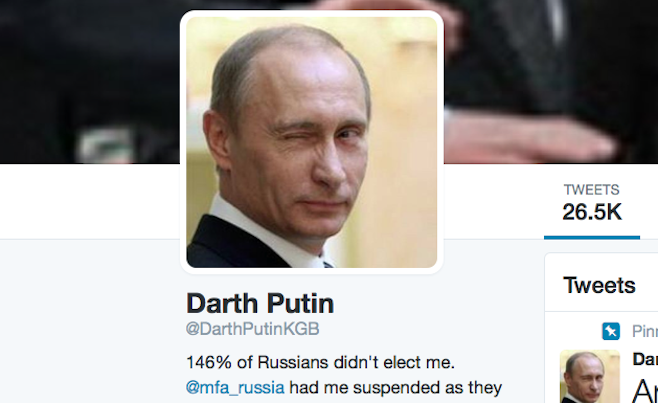Follow the @mfa_russia mention link
Image resolution: width=658 pixels, height=403 pixels.
[235, 387]
